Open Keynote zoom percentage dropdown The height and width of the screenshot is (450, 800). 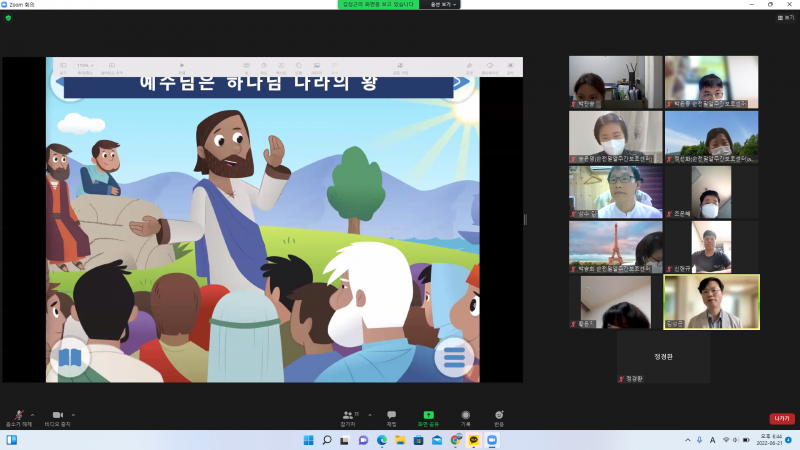pyautogui.click(x=85, y=66)
